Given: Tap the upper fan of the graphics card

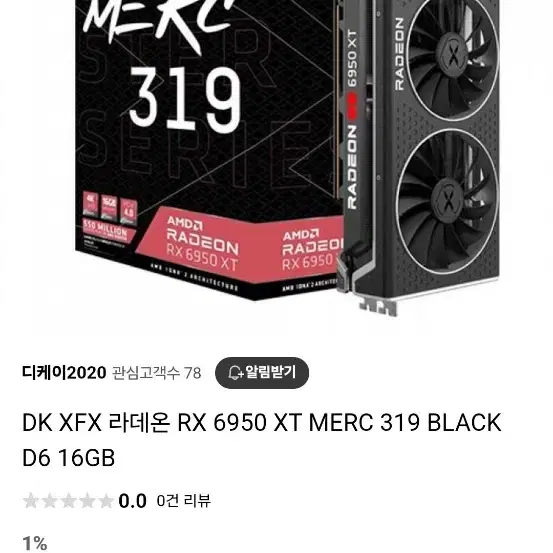Looking at the screenshot, I should (x=453, y=58).
